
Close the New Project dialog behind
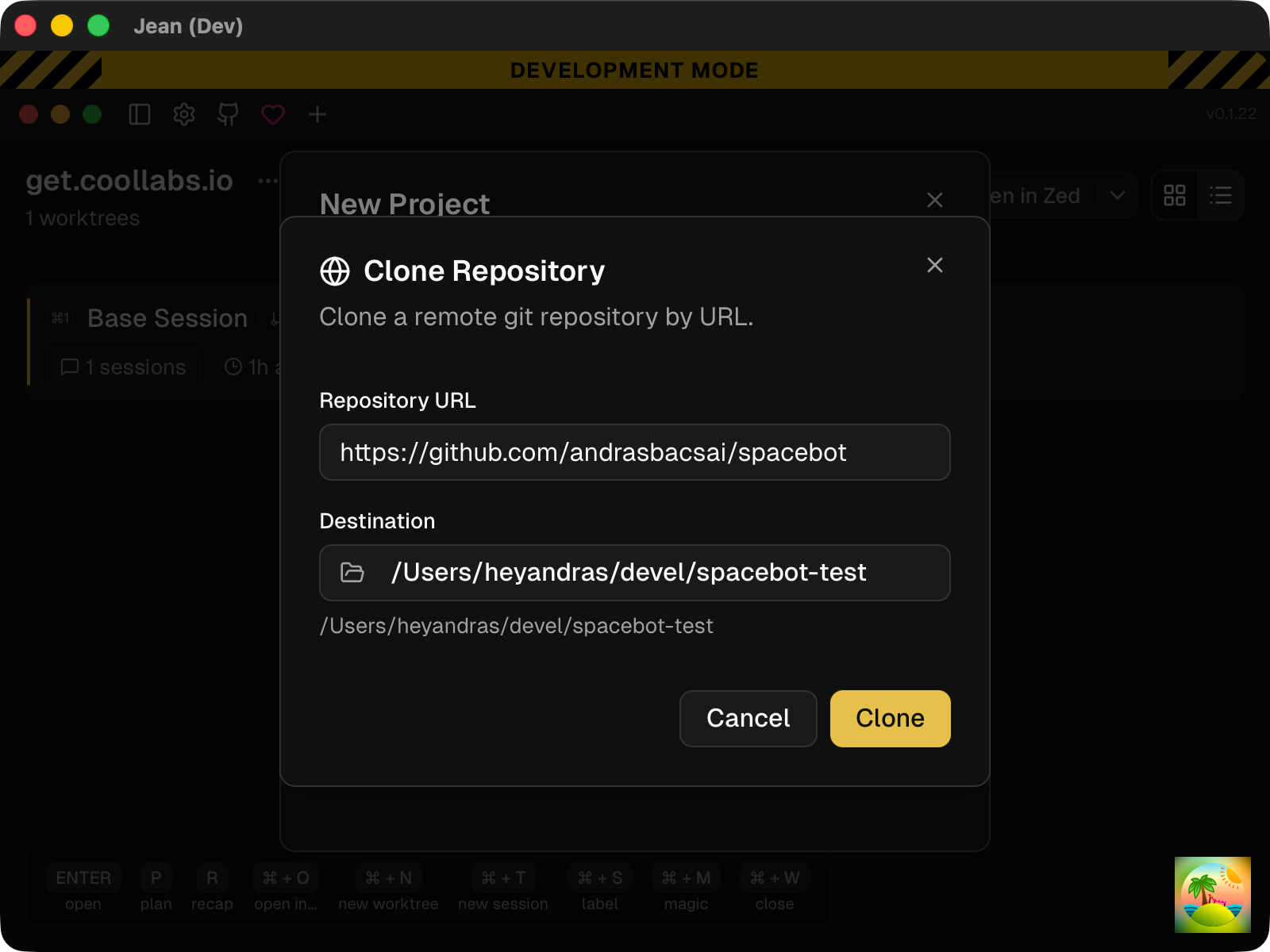(934, 200)
